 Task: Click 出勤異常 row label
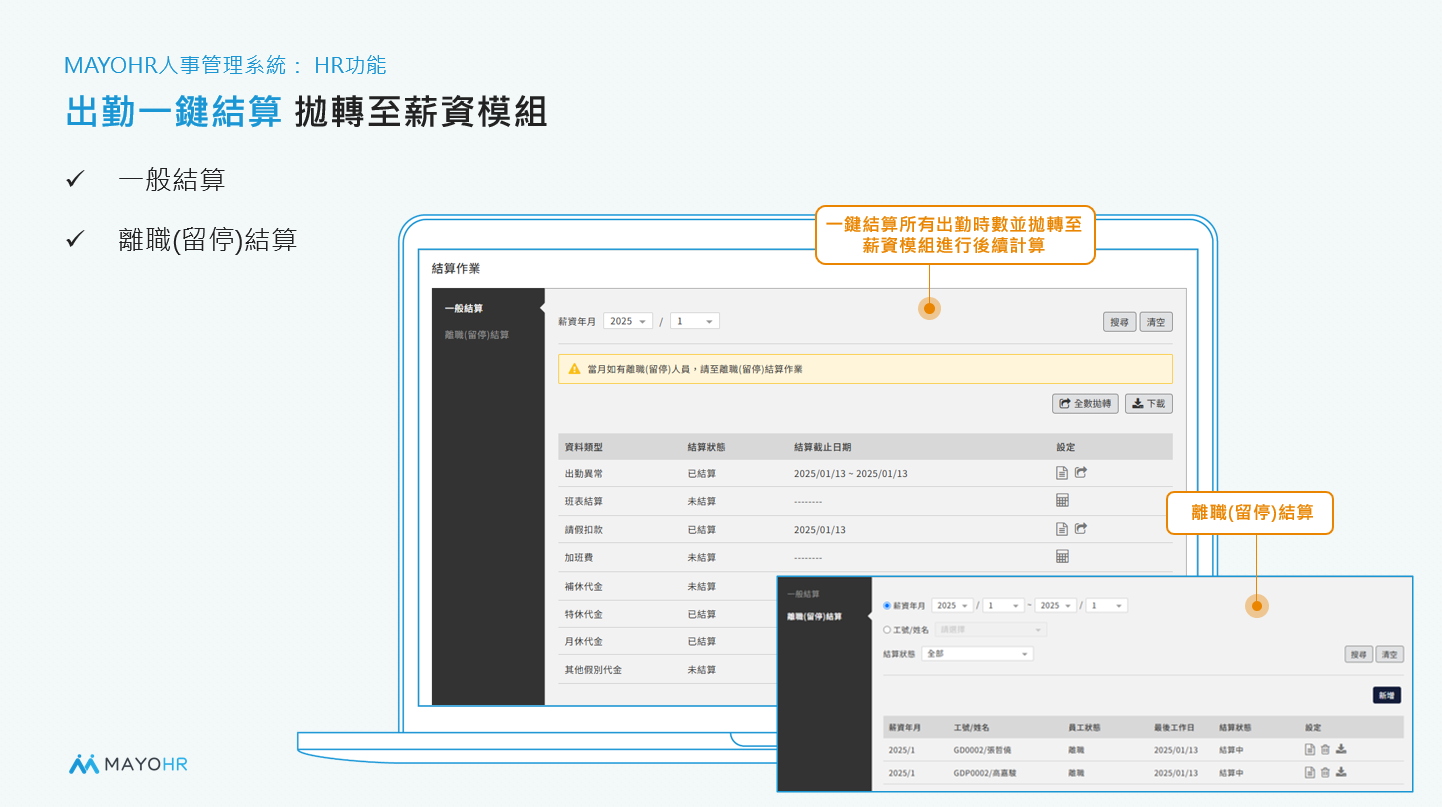[584, 473]
